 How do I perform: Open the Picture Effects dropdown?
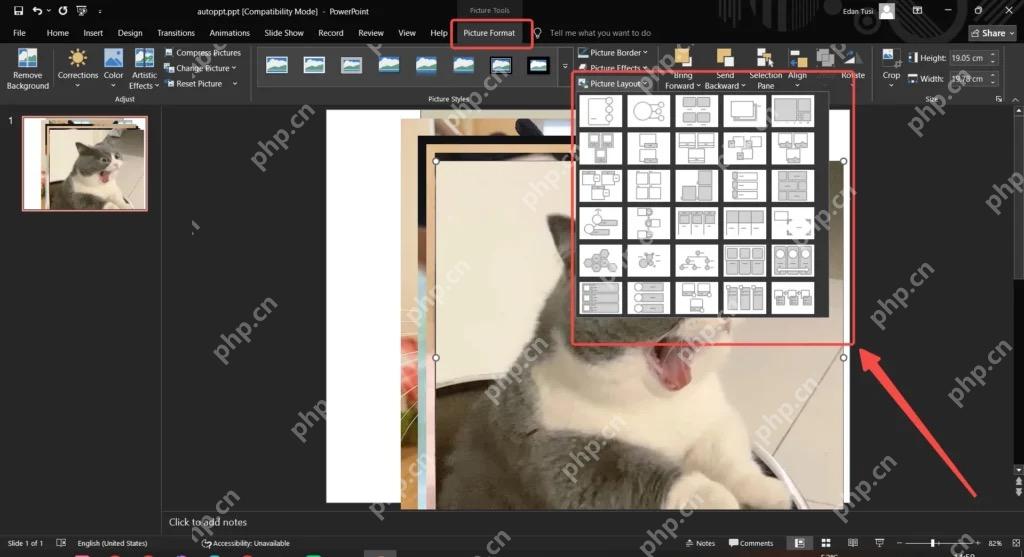(x=614, y=68)
